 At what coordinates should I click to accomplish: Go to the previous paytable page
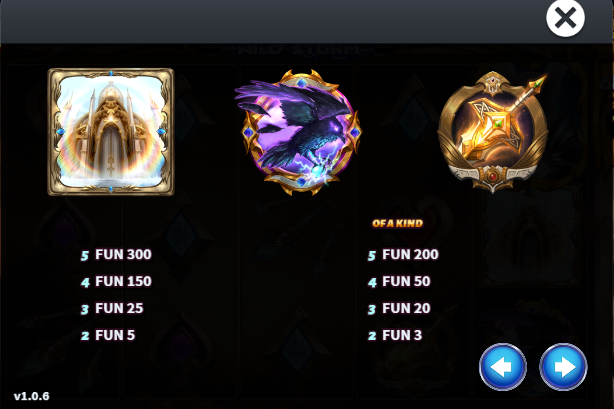point(503,367)
